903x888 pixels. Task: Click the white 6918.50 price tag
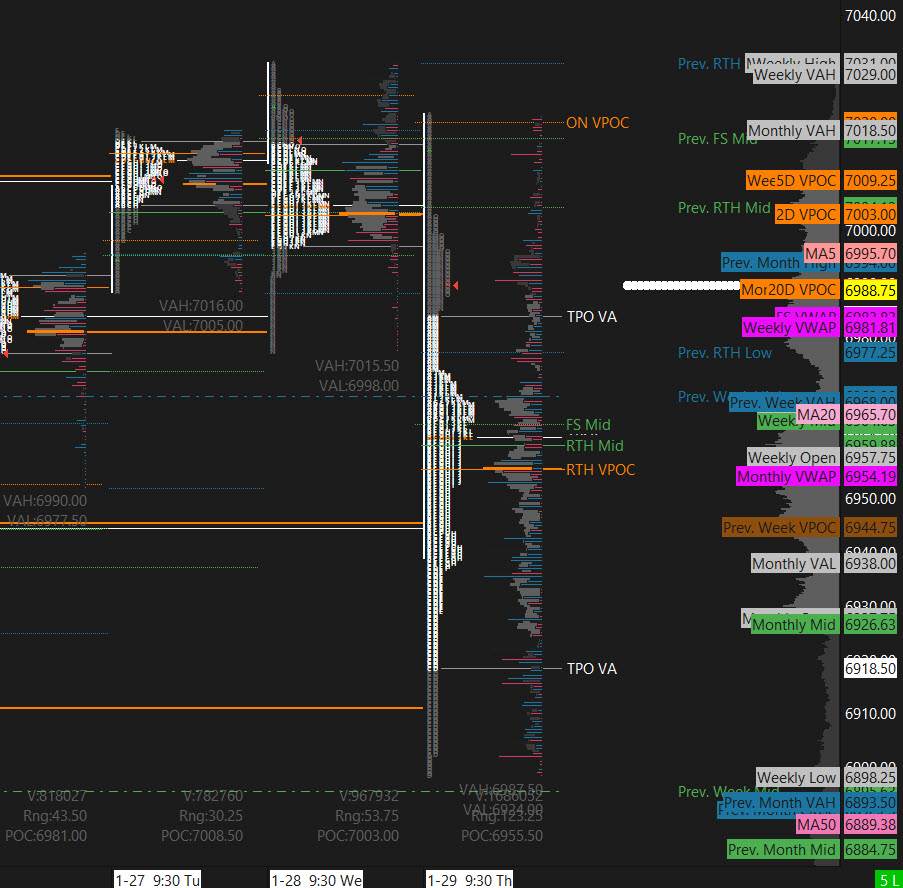pyautogui.click(x=870, y=668)
